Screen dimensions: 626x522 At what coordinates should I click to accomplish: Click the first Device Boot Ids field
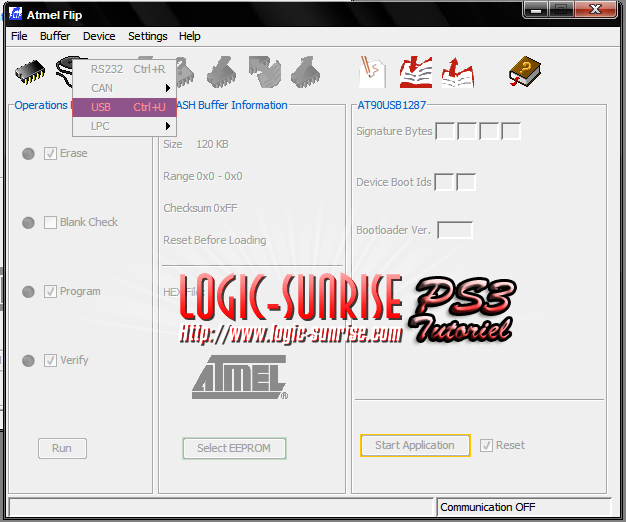pyautogui.click(x=444, y=182)
